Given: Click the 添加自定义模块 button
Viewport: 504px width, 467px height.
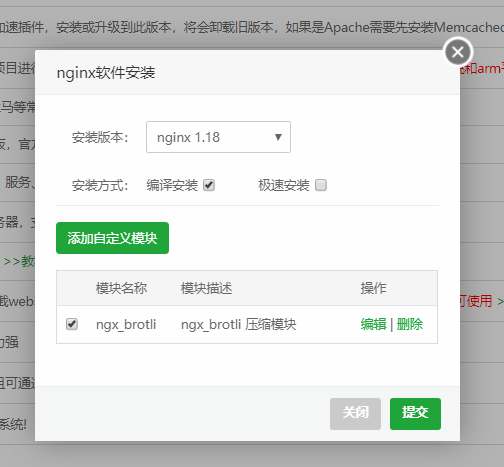Looking at the screenshot, I should 112,238.
